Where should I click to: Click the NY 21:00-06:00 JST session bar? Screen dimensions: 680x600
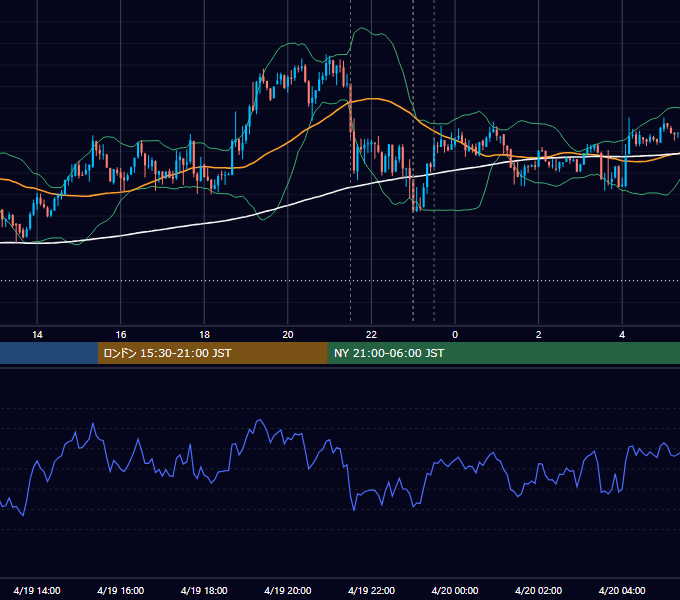(x=503, y=353)
